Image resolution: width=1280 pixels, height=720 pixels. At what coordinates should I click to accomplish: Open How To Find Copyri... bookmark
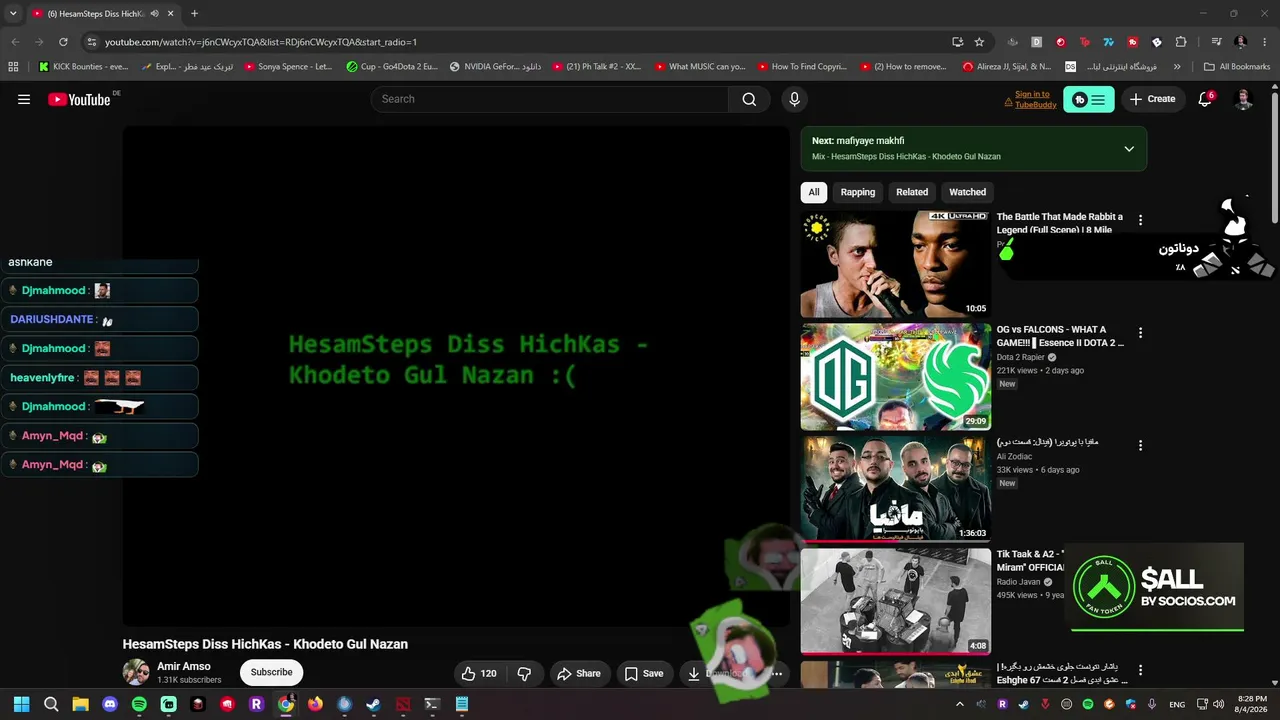[x=802, y=67]
